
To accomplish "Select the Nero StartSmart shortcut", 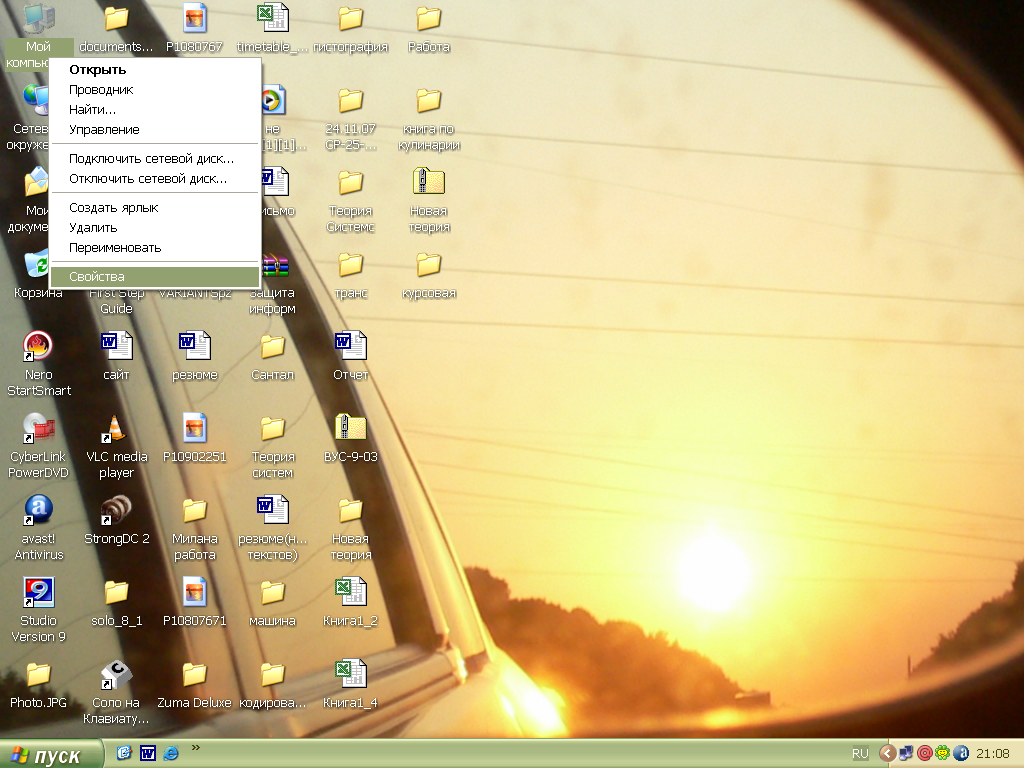I will point(38,346).
